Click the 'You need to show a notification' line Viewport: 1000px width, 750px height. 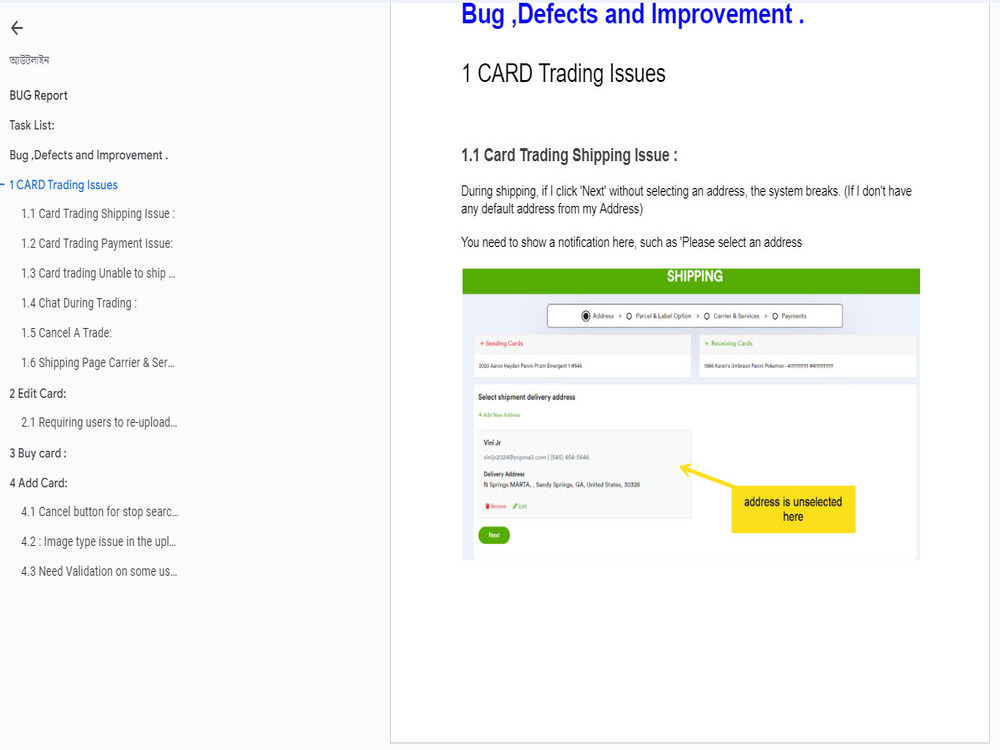631,242
